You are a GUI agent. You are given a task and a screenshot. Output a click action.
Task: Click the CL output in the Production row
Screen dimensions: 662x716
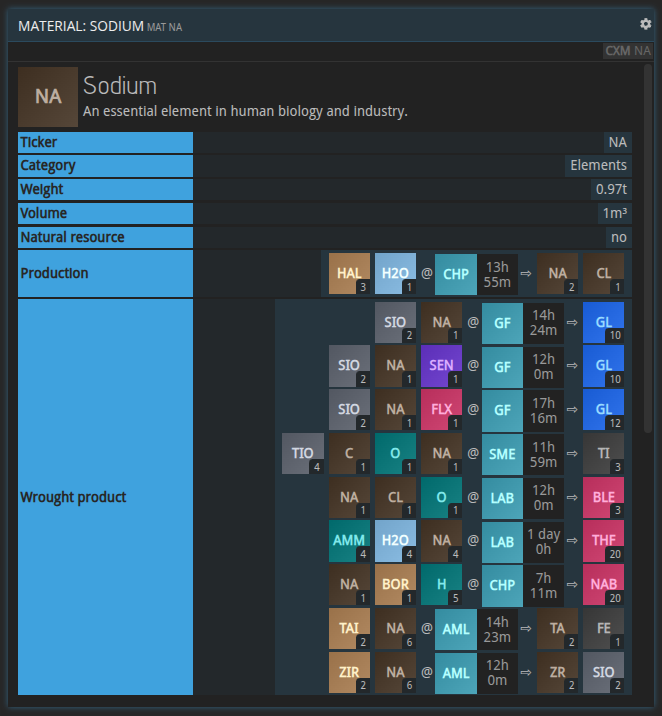[x=604, y=274]
